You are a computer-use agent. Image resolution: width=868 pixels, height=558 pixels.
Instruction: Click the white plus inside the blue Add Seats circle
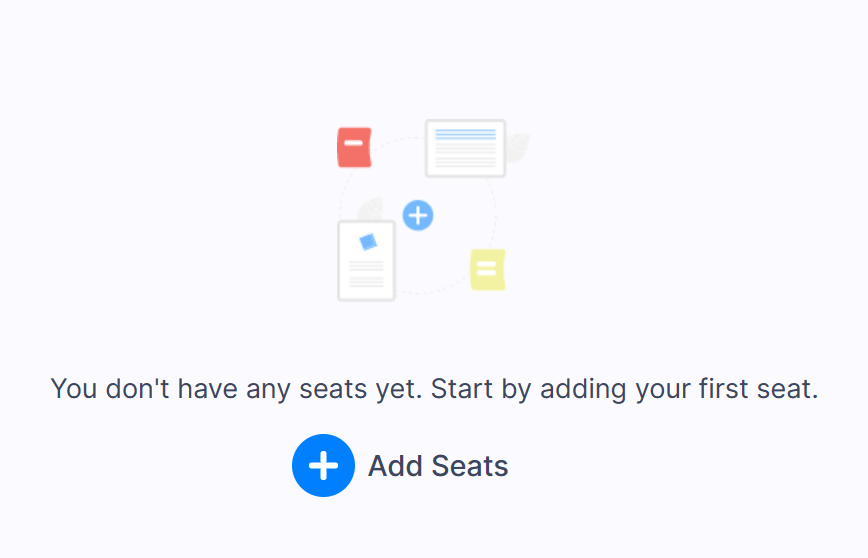(323, 466)
